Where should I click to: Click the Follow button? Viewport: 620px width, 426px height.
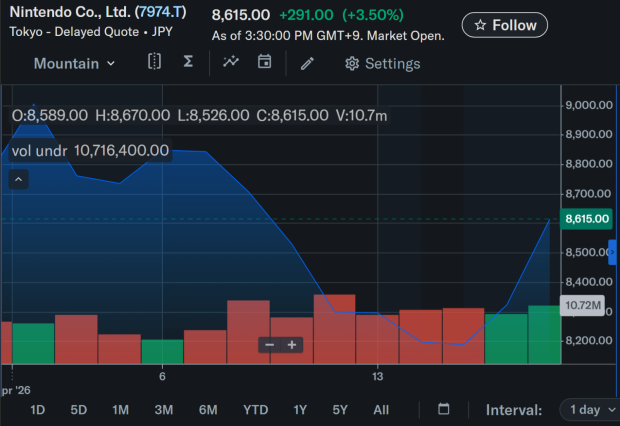coord(505,25)
